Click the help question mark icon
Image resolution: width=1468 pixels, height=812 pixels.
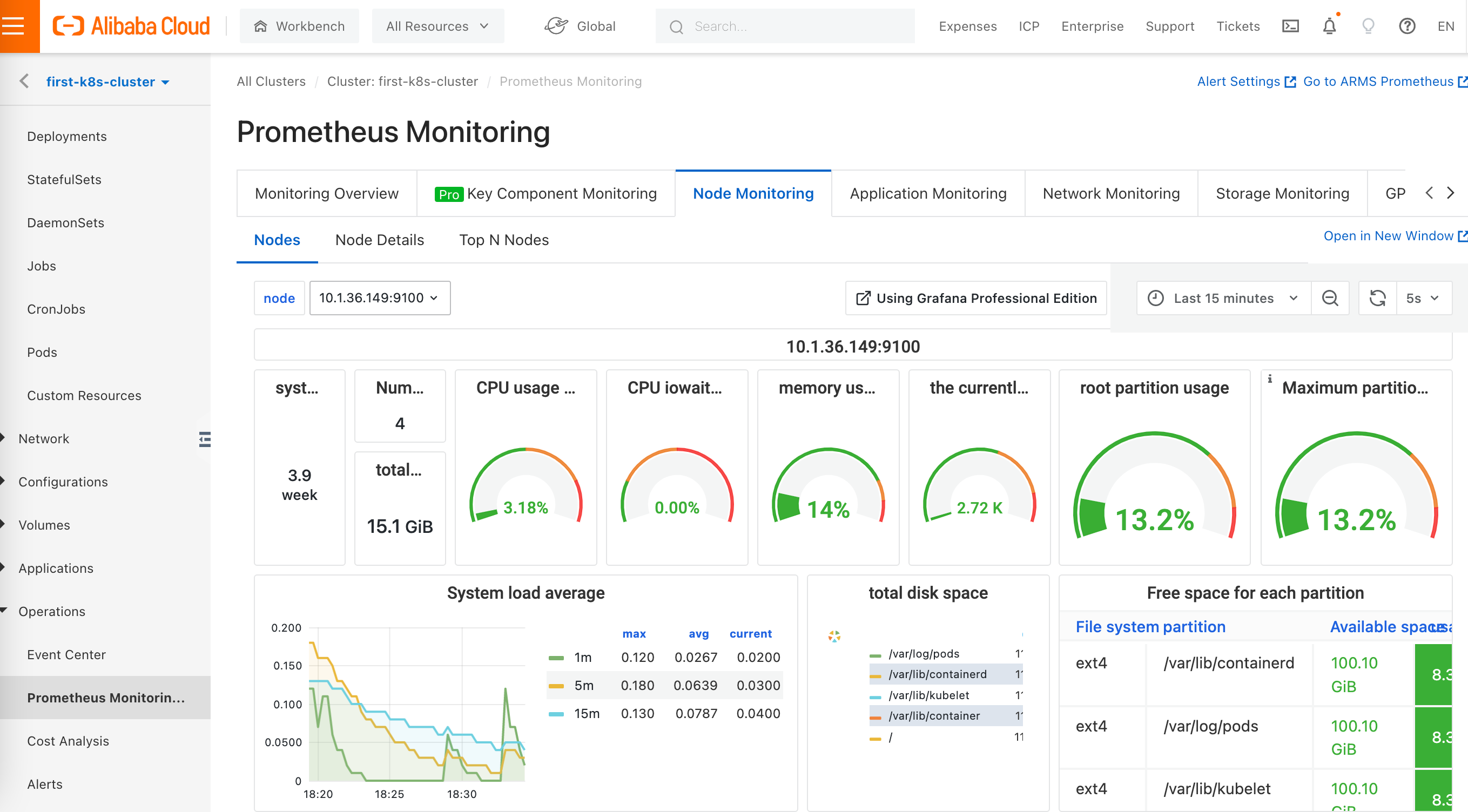coord(1406,26)
